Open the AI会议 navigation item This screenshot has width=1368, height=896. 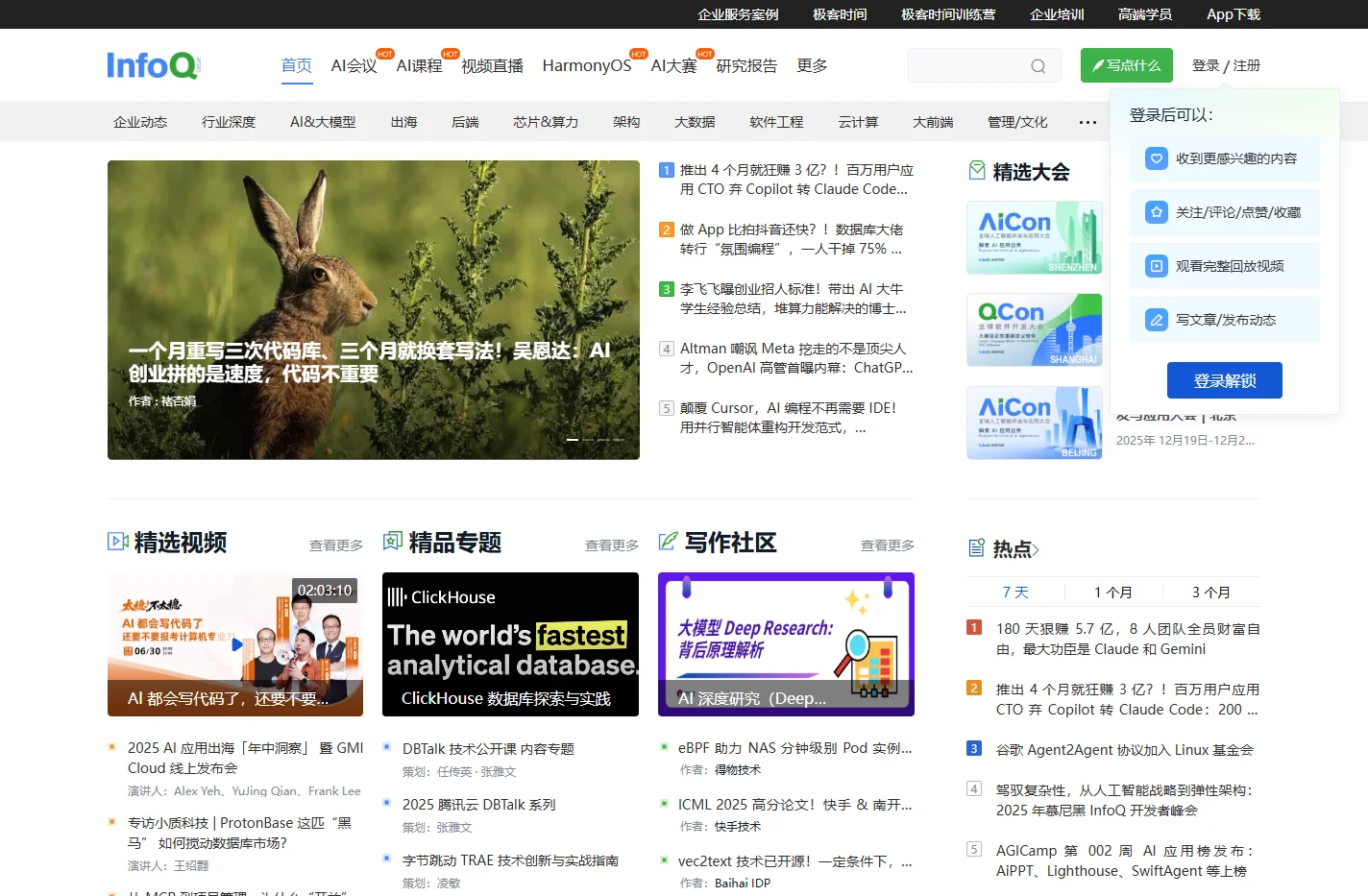[x=354, y=65]
